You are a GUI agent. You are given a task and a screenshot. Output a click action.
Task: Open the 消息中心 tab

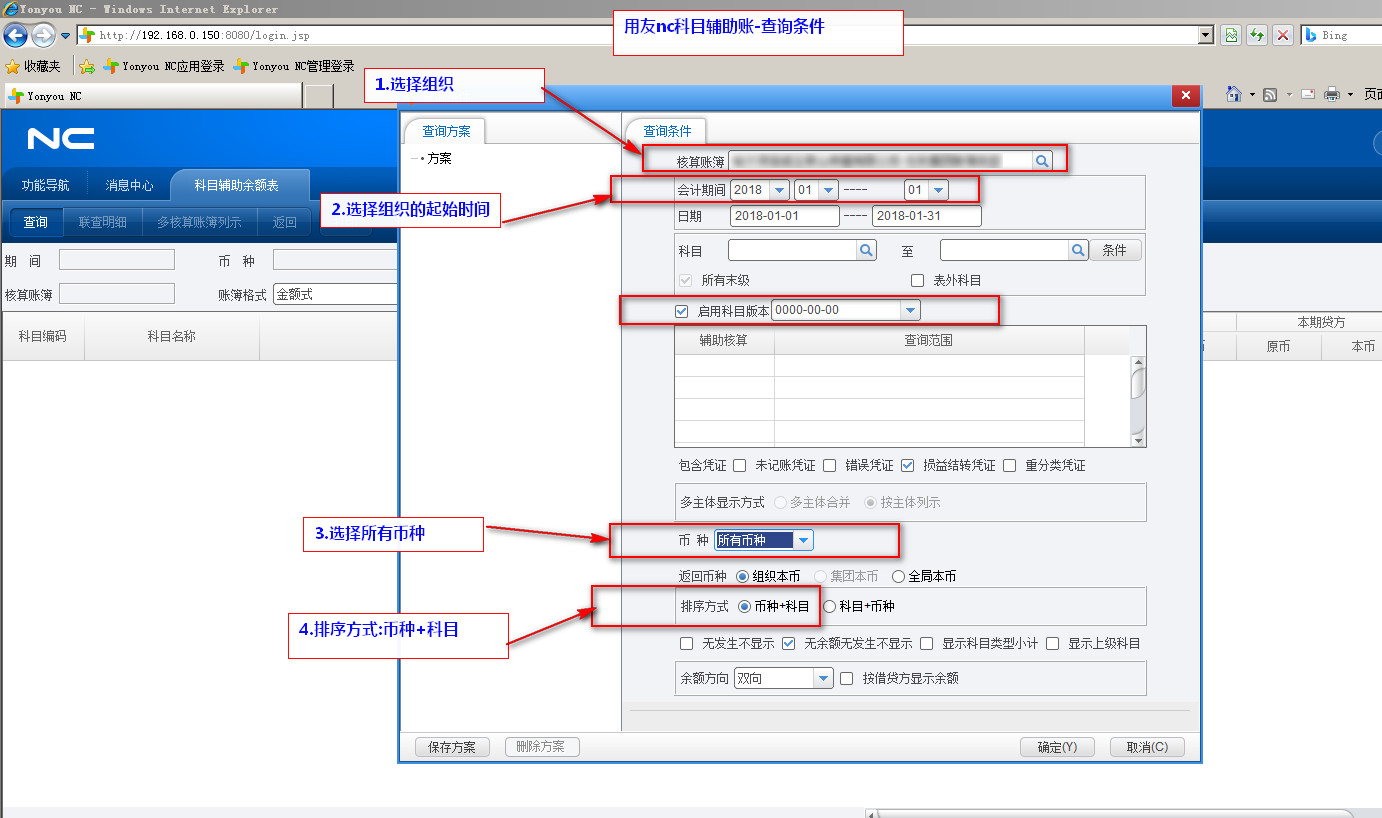pos(129,185)
